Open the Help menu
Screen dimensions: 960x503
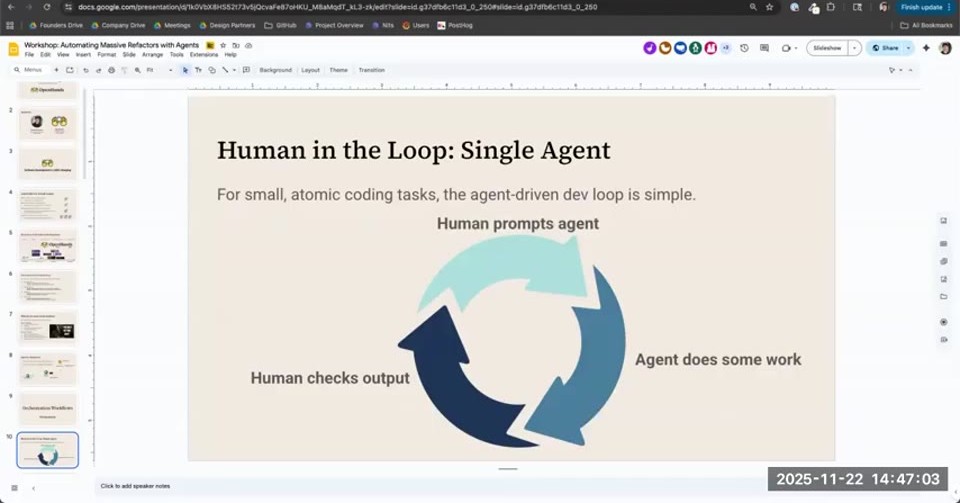[230, 55]
